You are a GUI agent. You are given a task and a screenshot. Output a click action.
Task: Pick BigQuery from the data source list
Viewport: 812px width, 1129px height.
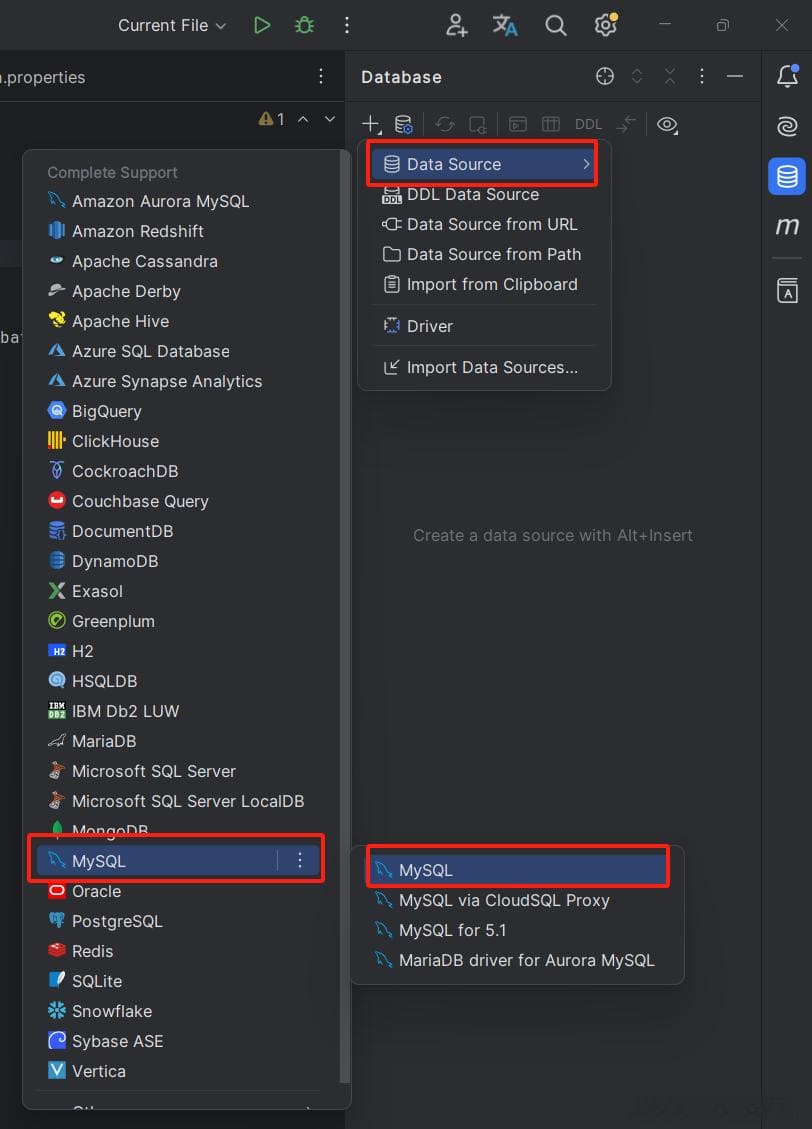(x=178, y=411)
